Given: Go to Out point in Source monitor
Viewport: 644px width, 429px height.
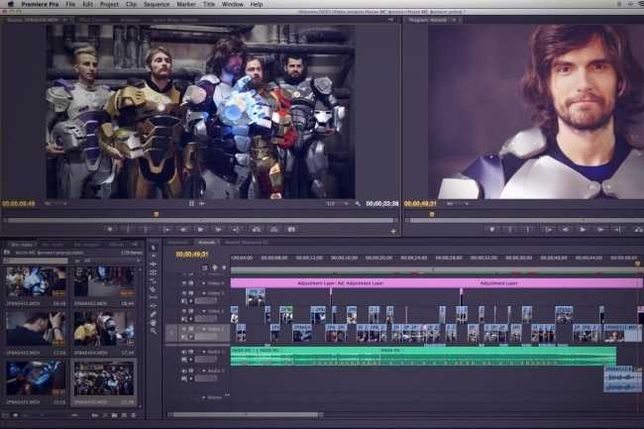Looking at the screenshot, I should (237, 229).
